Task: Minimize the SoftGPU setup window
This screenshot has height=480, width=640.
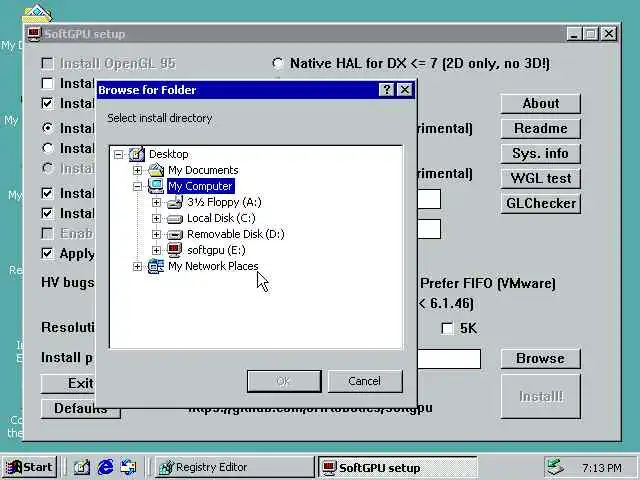Action: pos(573,34)
